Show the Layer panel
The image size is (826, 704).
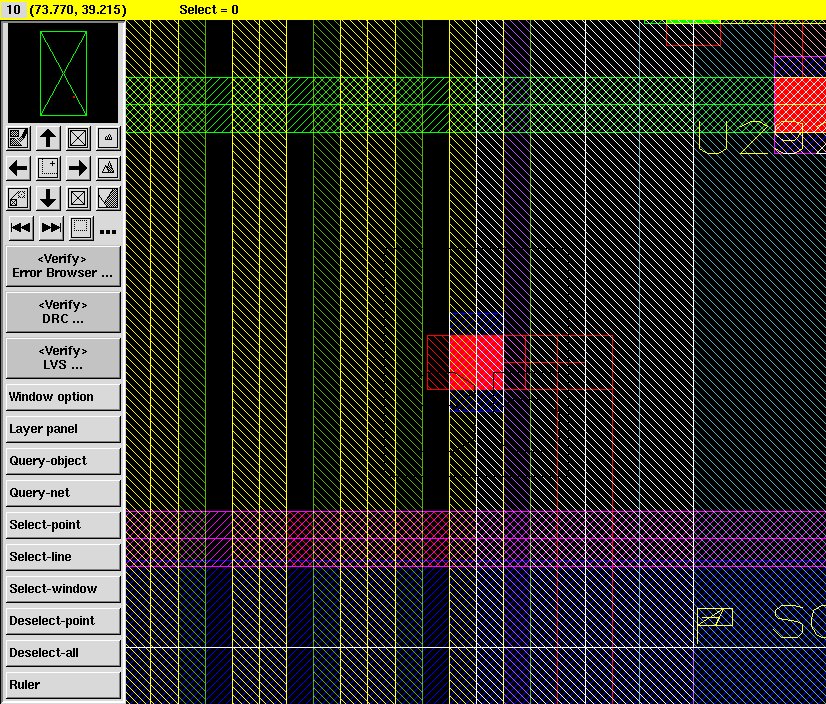[63, 429]
